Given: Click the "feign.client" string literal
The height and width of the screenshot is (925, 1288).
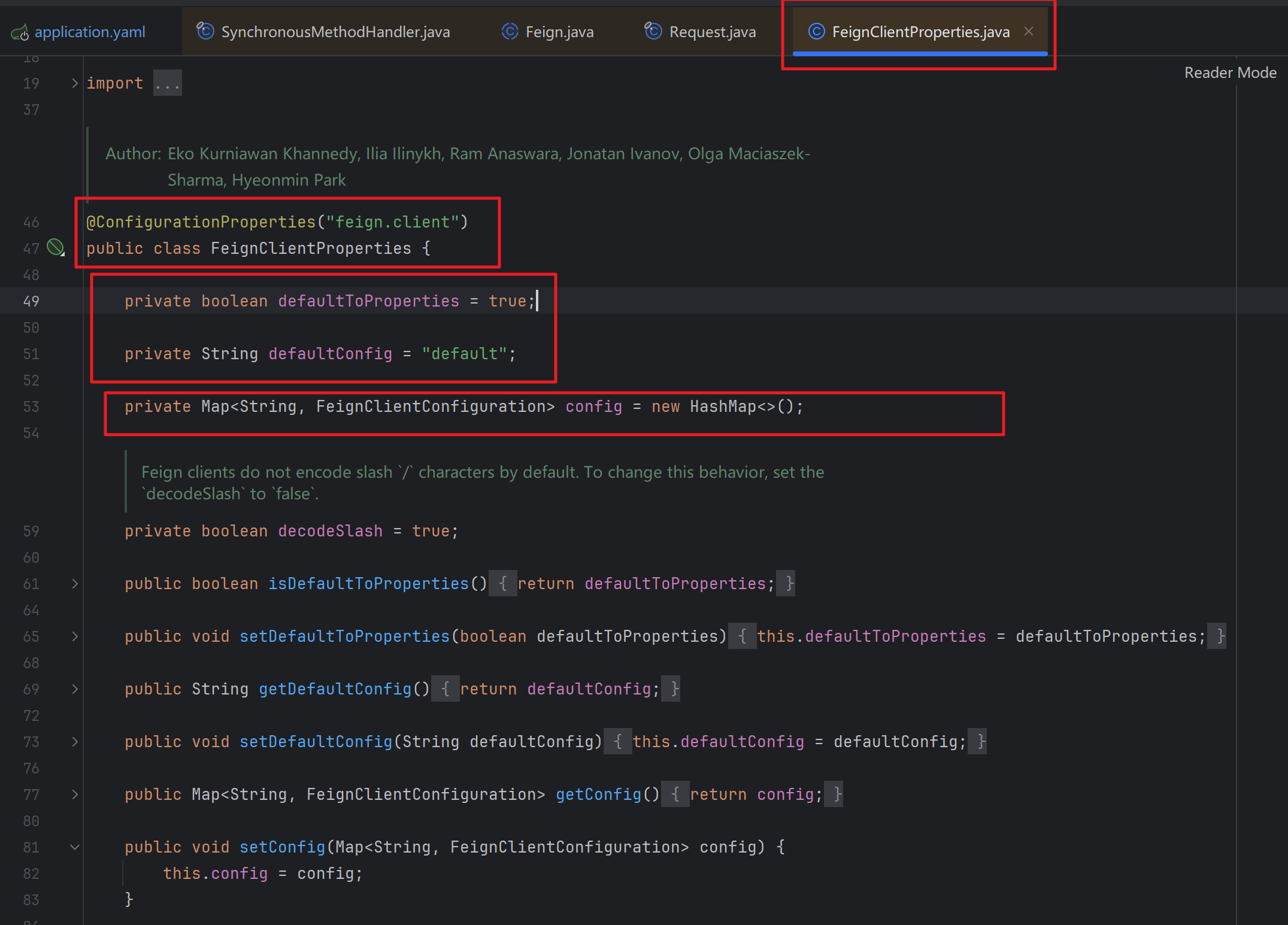Looking at the screenshot, I should point(393,222).
